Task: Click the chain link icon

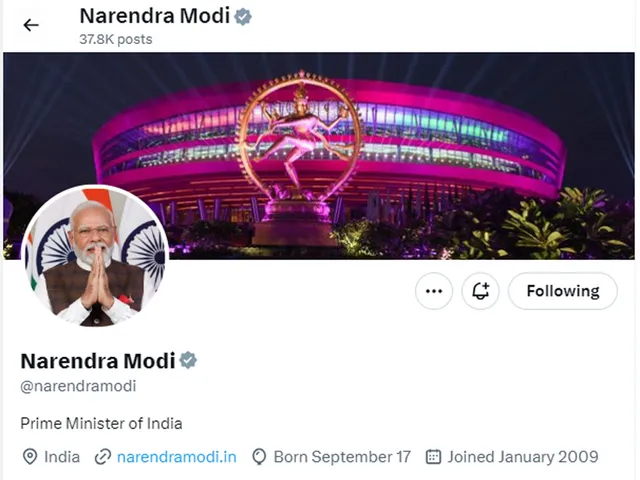Action: point(102,457)
